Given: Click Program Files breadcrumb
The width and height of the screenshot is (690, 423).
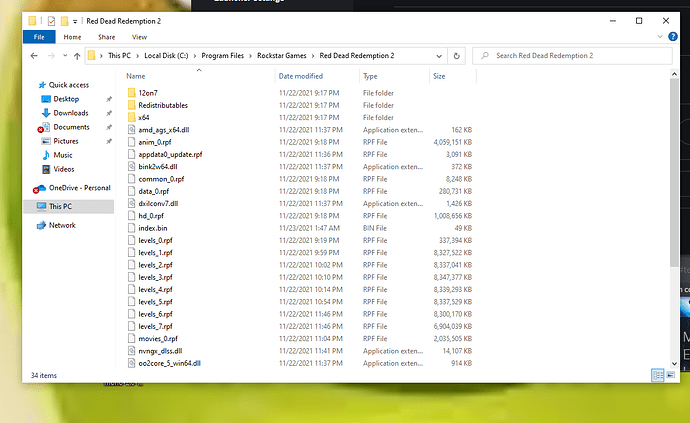Looking at the screenshot, I should click(222, 55).
